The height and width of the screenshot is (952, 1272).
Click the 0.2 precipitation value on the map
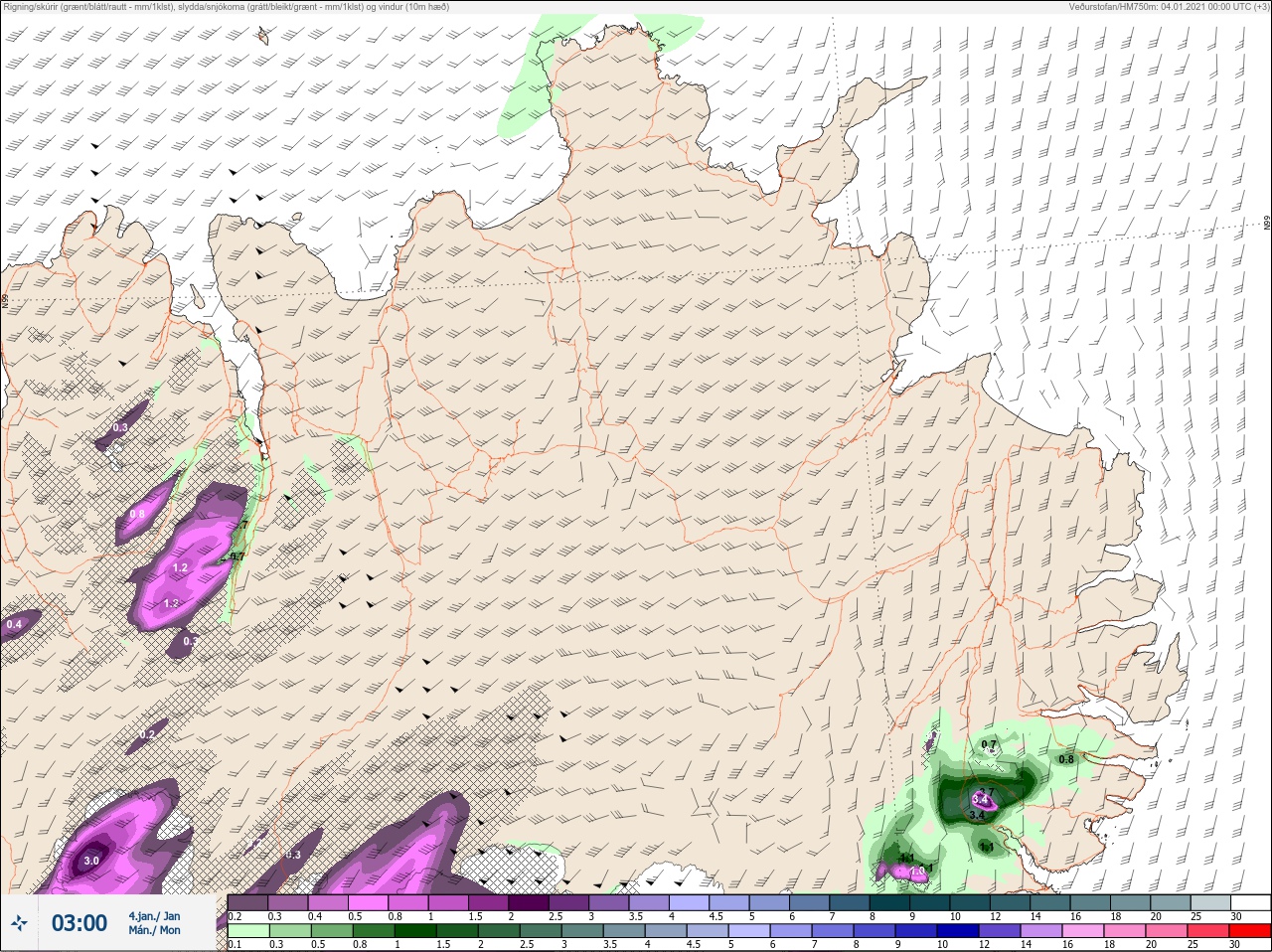tap(147, 734)
